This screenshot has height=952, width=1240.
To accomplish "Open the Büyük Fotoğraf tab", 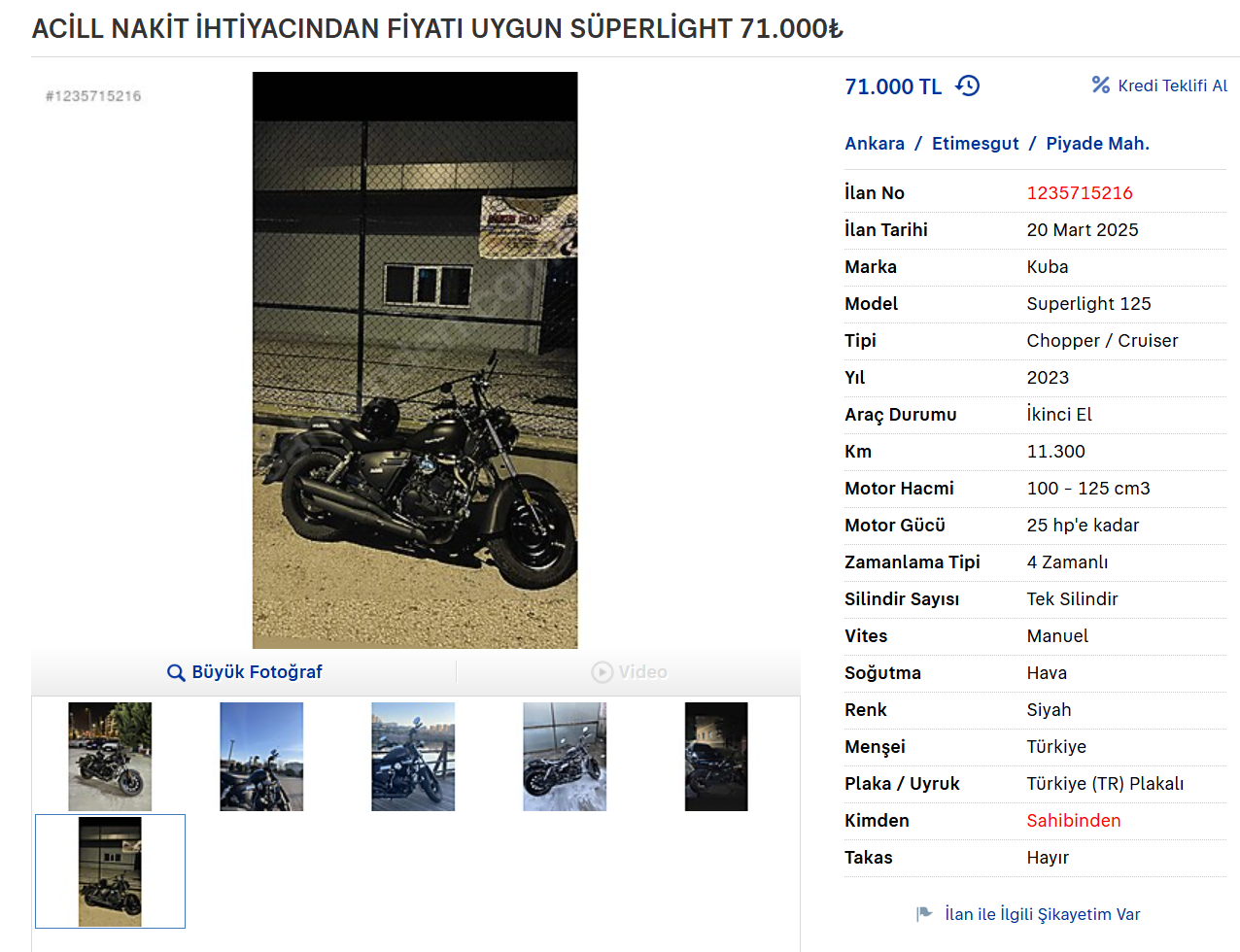I will tap(244, 672).
